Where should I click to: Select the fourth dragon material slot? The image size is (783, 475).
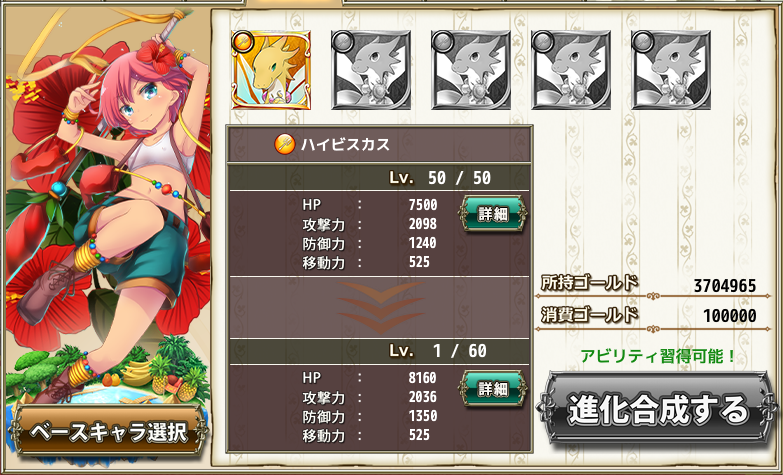tap(571, 70)
